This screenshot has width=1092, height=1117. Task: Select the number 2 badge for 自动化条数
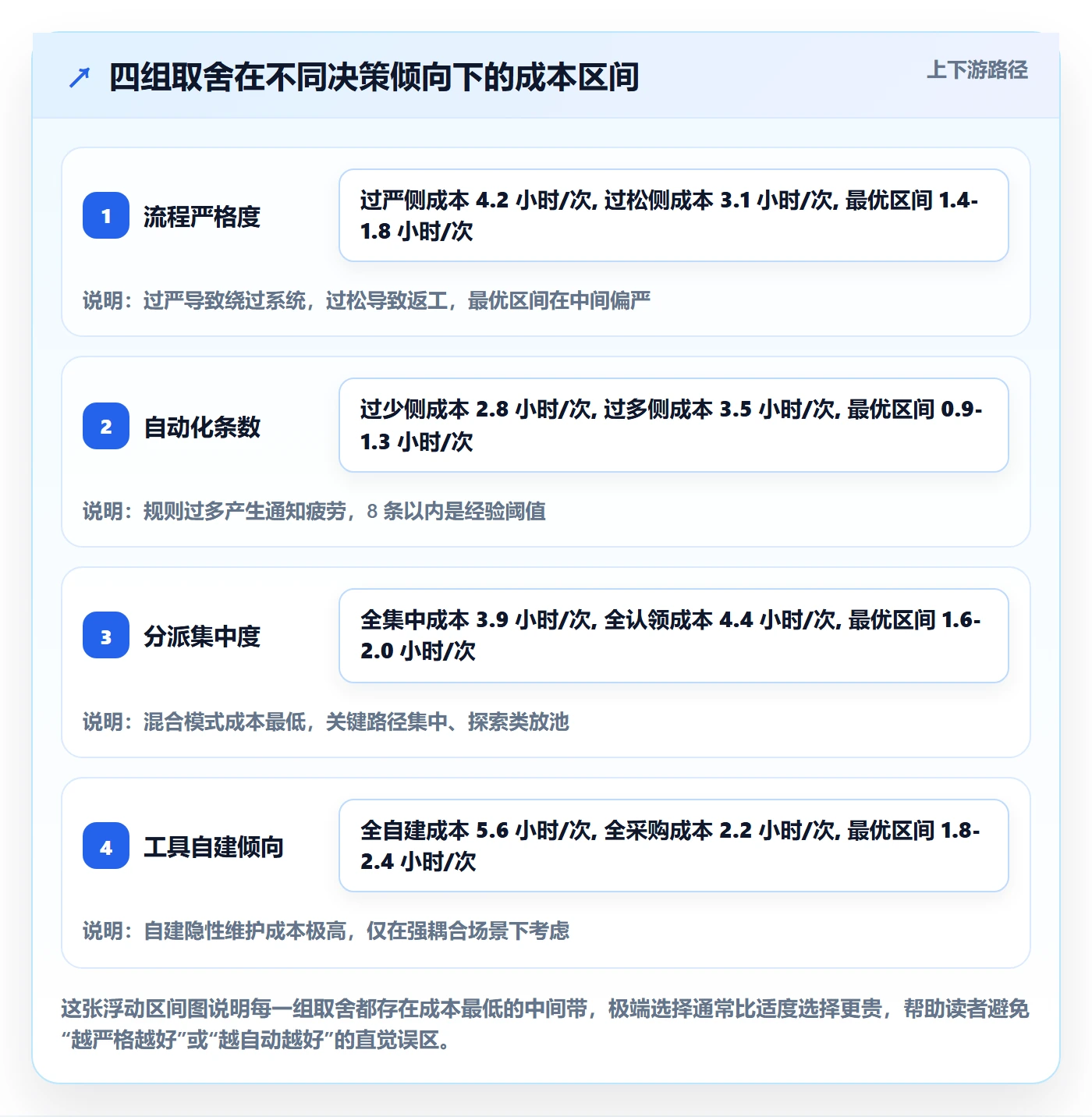(x=106, y=426)
